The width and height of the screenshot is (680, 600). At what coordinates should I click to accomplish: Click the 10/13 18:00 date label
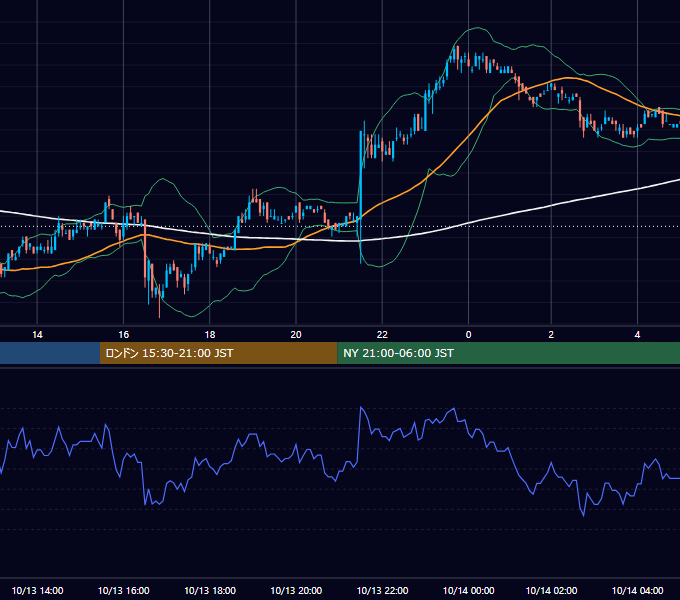[x=210, y=590]
